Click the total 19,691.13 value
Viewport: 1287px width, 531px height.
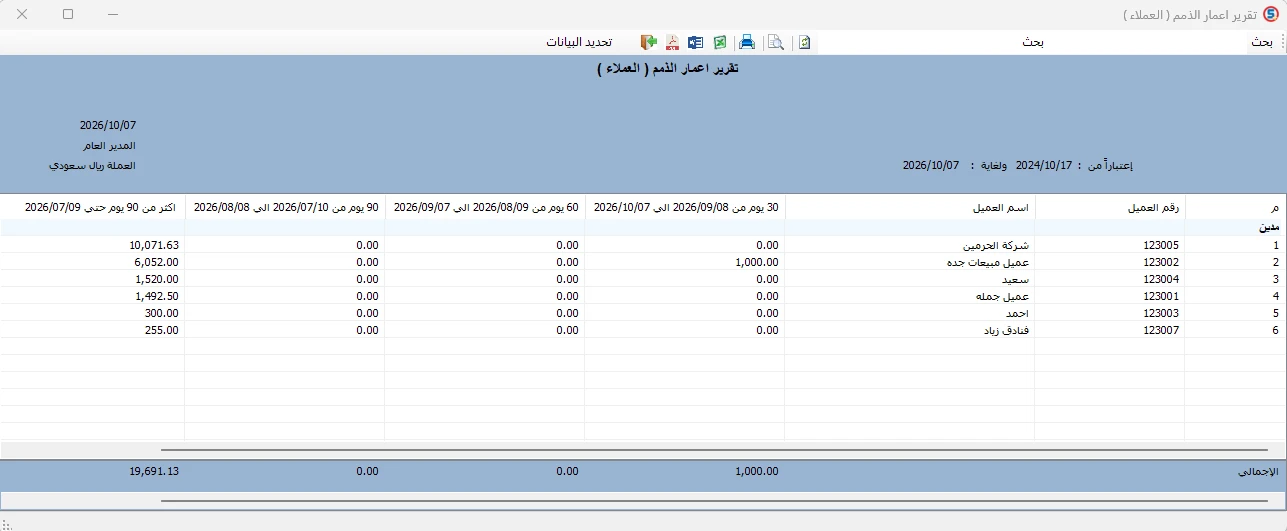pyautogui.click(x=154, y=470)
